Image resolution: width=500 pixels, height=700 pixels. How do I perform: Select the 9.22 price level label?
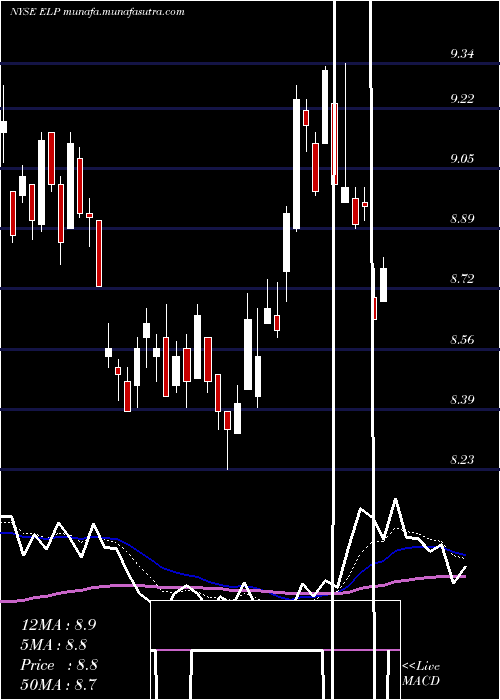[462, 99]
